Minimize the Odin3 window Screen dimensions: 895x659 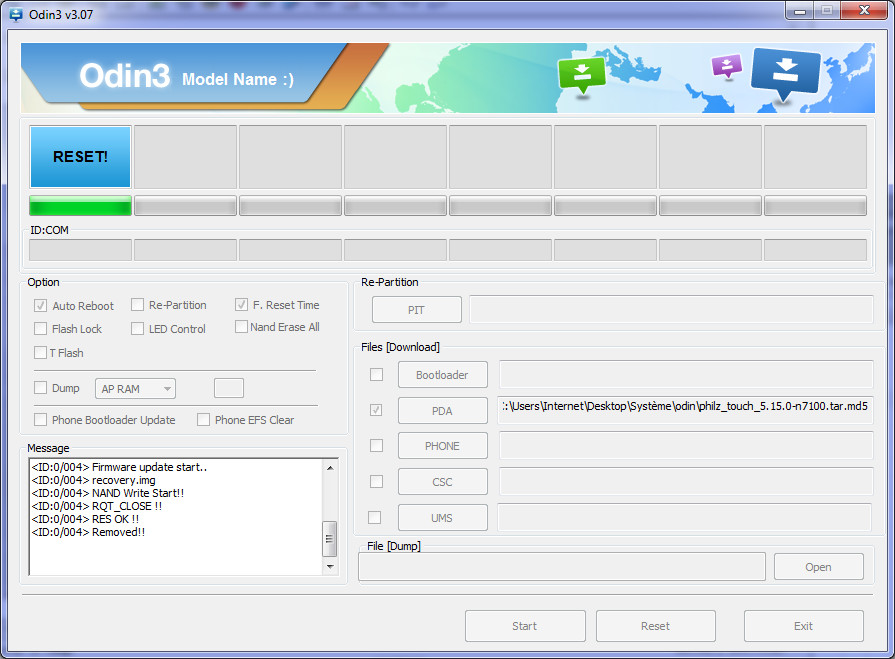[800, 11]
